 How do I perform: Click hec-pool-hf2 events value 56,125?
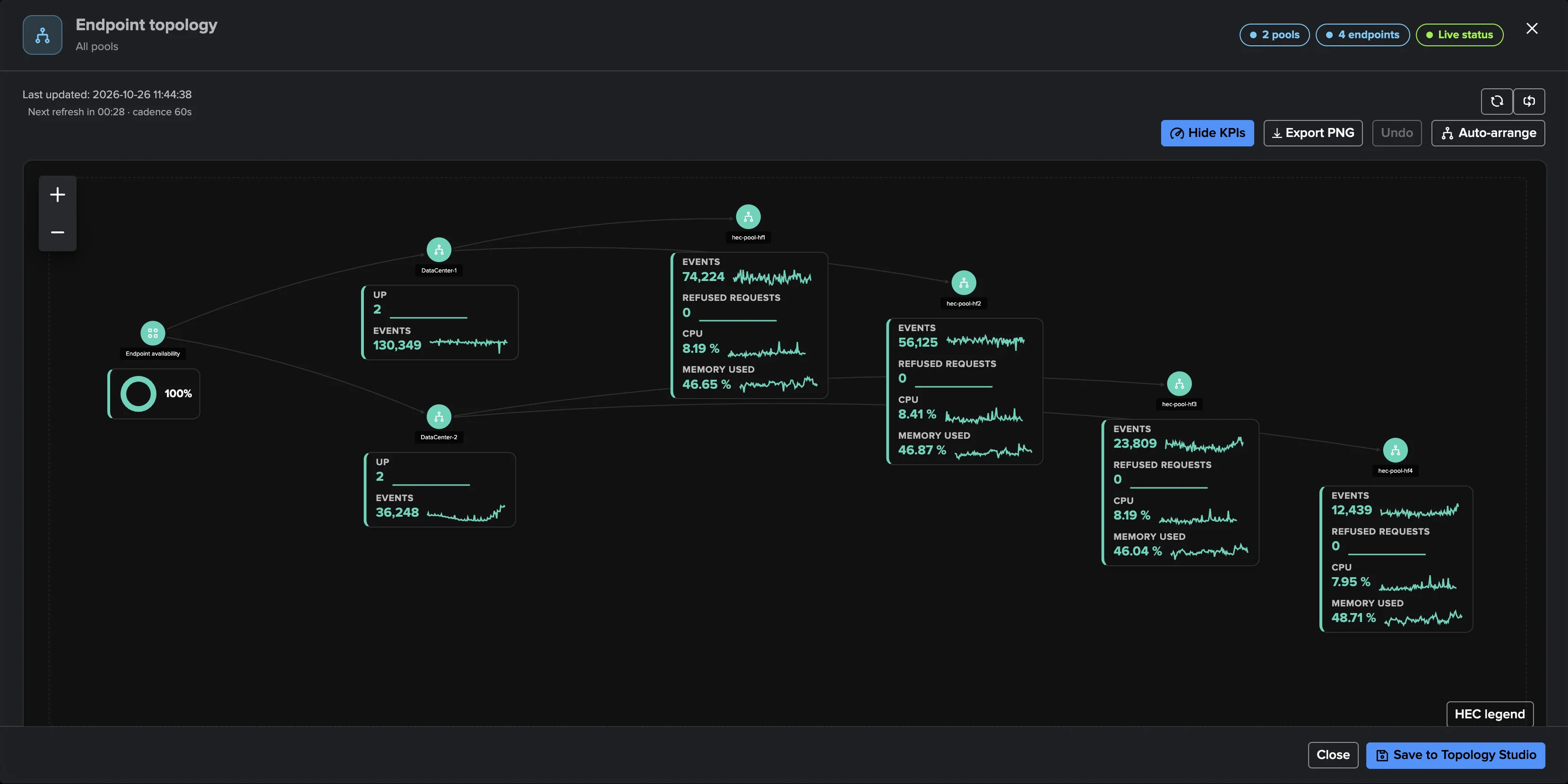(x=918, y=342)
